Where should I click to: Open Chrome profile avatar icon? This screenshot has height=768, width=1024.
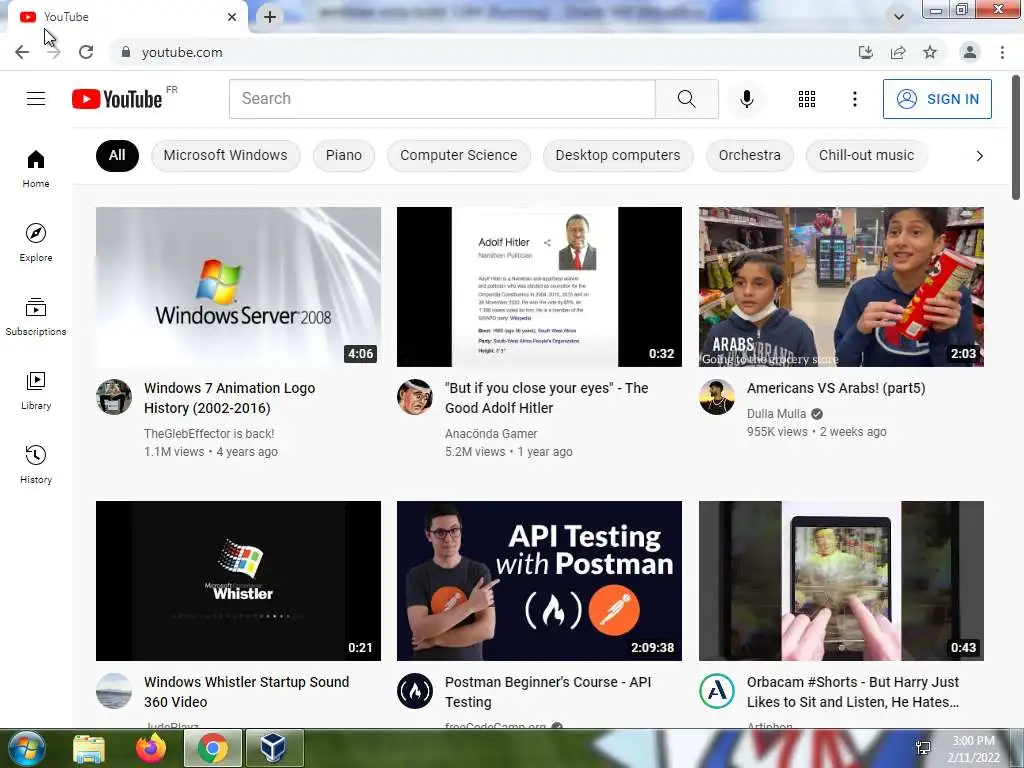coord(970,52)
